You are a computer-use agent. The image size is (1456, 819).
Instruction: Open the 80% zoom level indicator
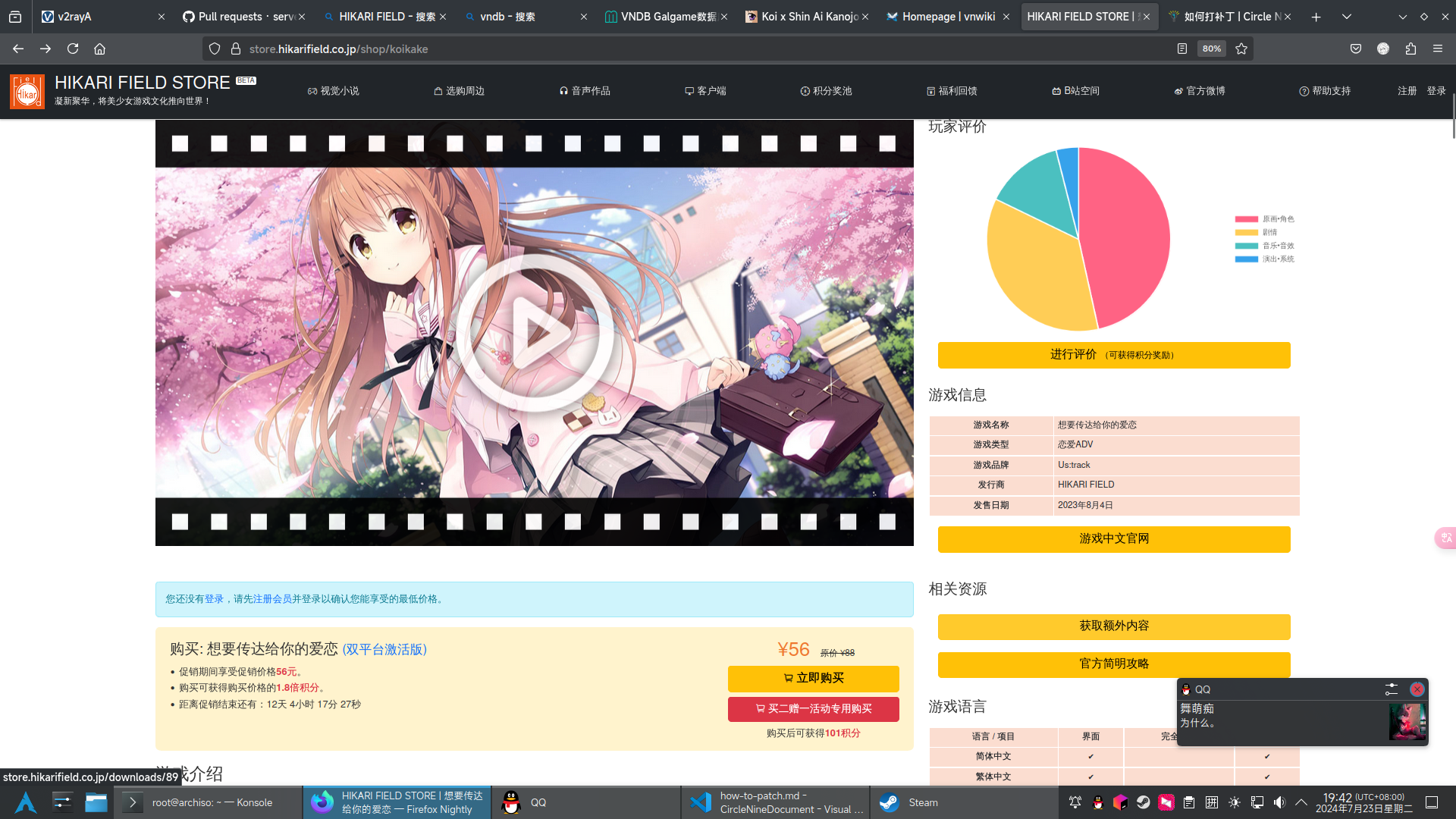pos(1212,49)
